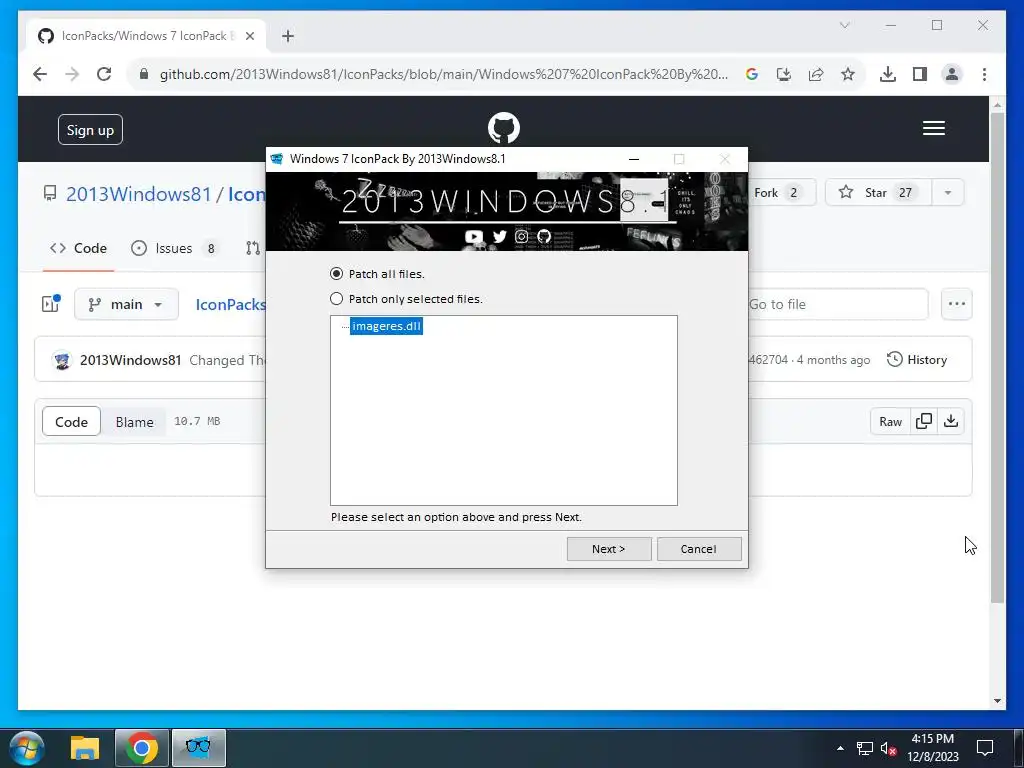Switch to the Code repository tab

(78, 248)
